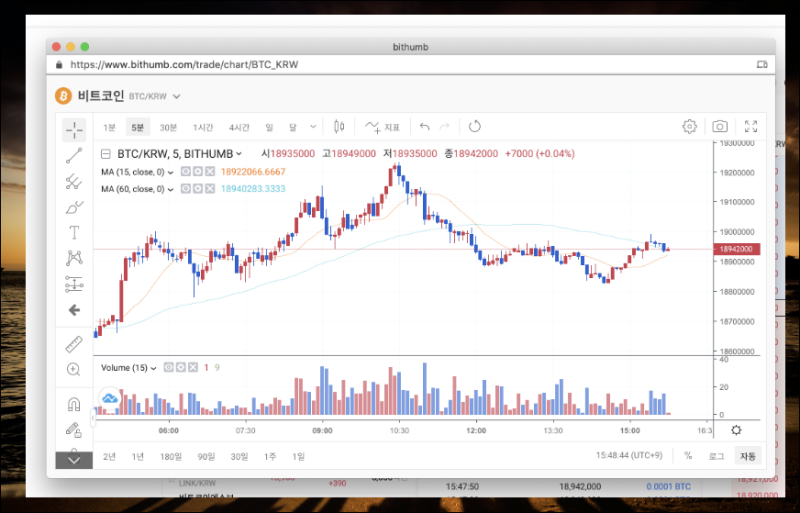The image size is (800, 513).
Task: Expand the left toolbar bottom chevron
Action: [74, 460]
